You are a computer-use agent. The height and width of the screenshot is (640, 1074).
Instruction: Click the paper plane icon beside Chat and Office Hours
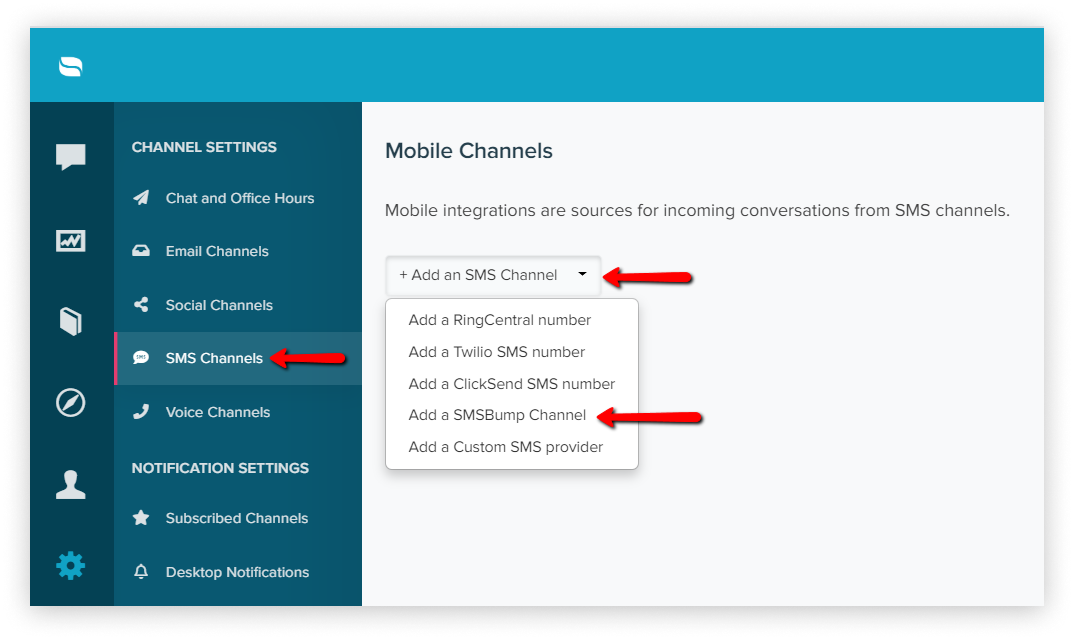tap(141, 198)
